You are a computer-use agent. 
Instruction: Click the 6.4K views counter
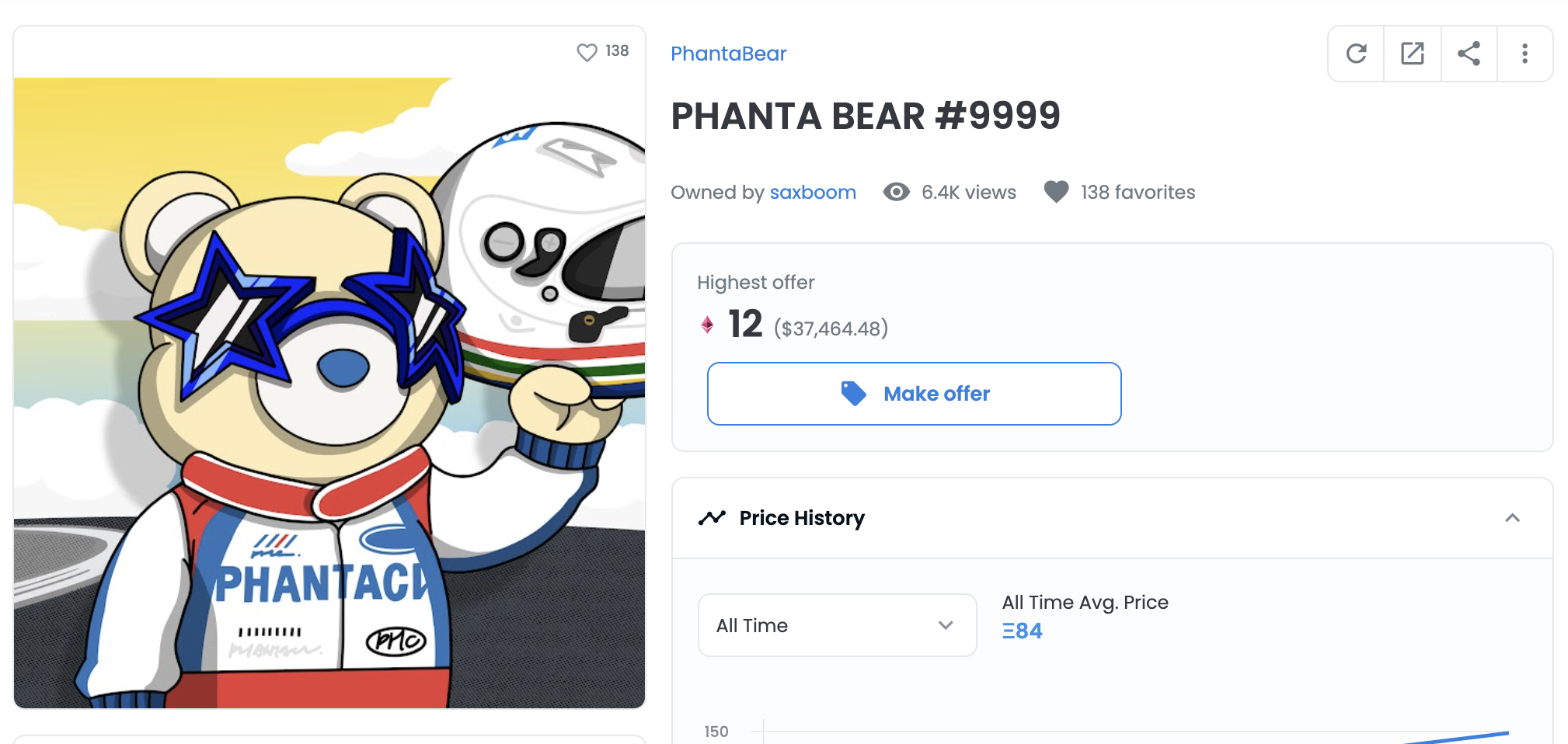coord(967,192)
